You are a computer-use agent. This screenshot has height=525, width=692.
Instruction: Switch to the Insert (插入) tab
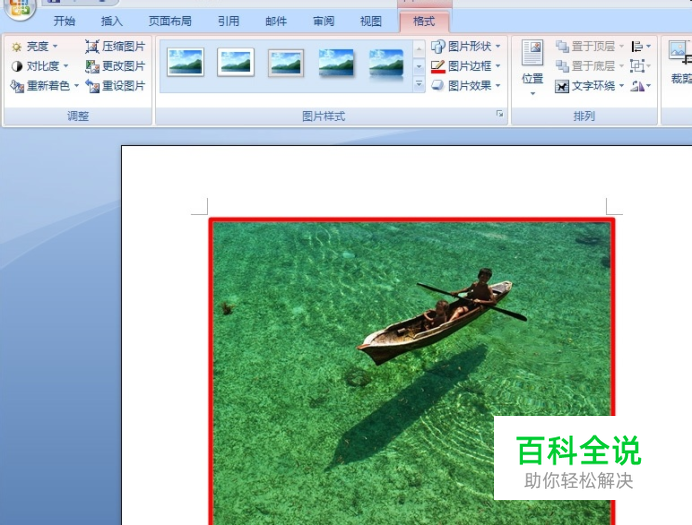[x=112, y=21]
